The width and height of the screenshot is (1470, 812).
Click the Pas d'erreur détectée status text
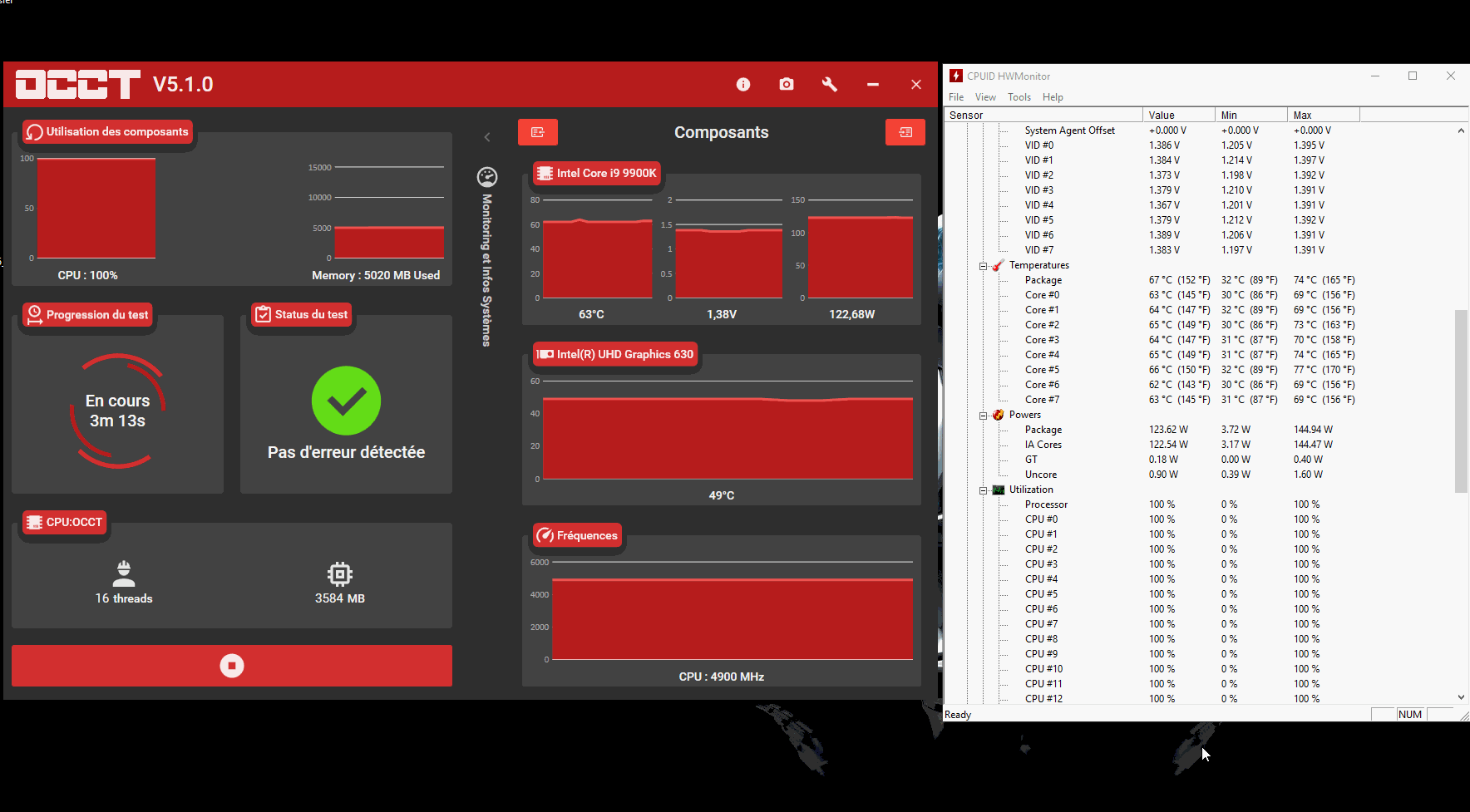[x=346, y=452]
